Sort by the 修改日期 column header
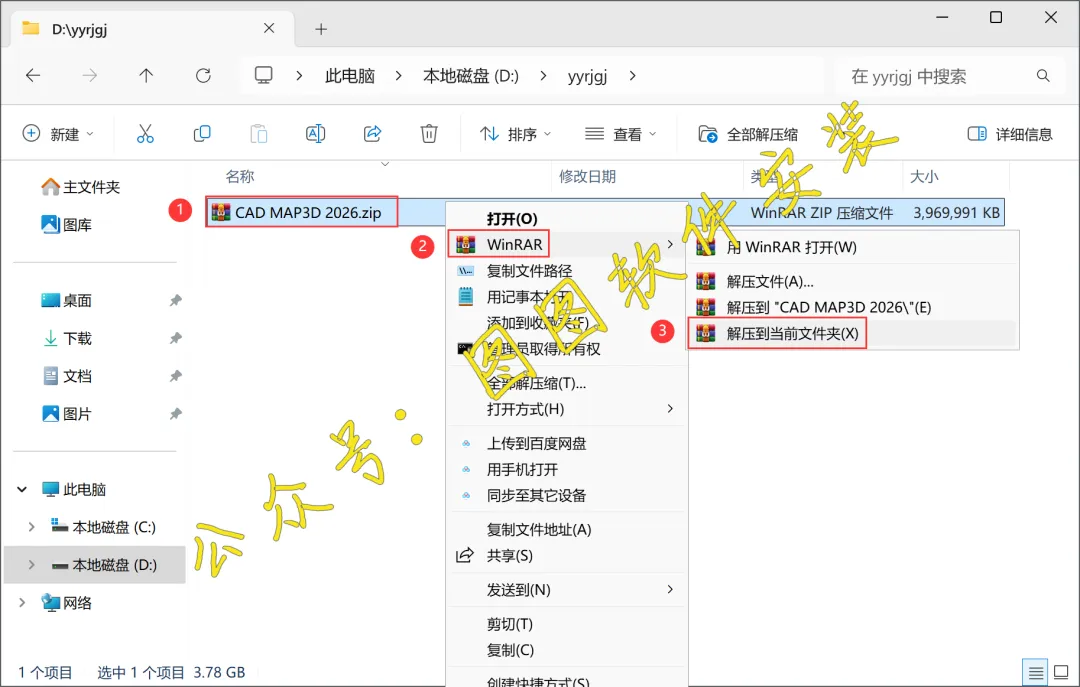1080x687 pixels. click(x=587, y=176)
